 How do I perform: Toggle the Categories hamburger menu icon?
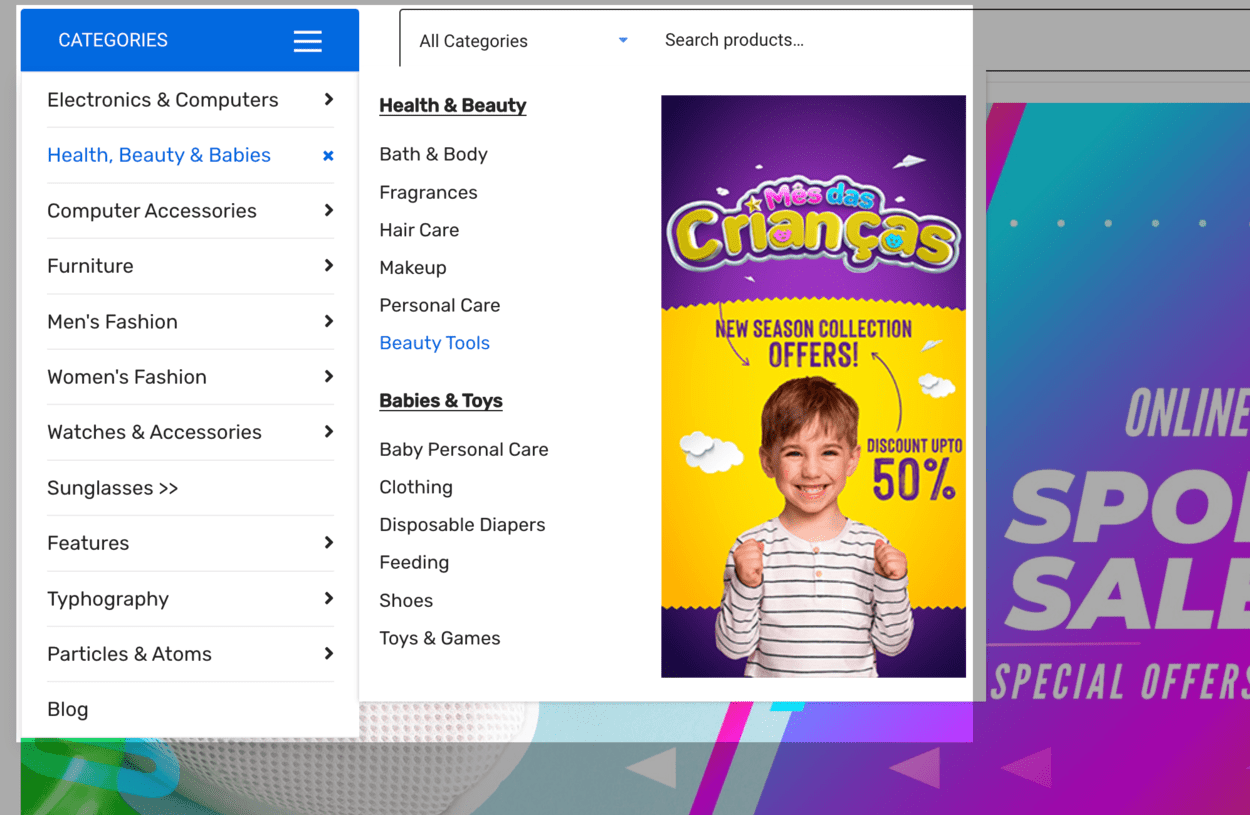pyautogui.click(x=308, y=41)
